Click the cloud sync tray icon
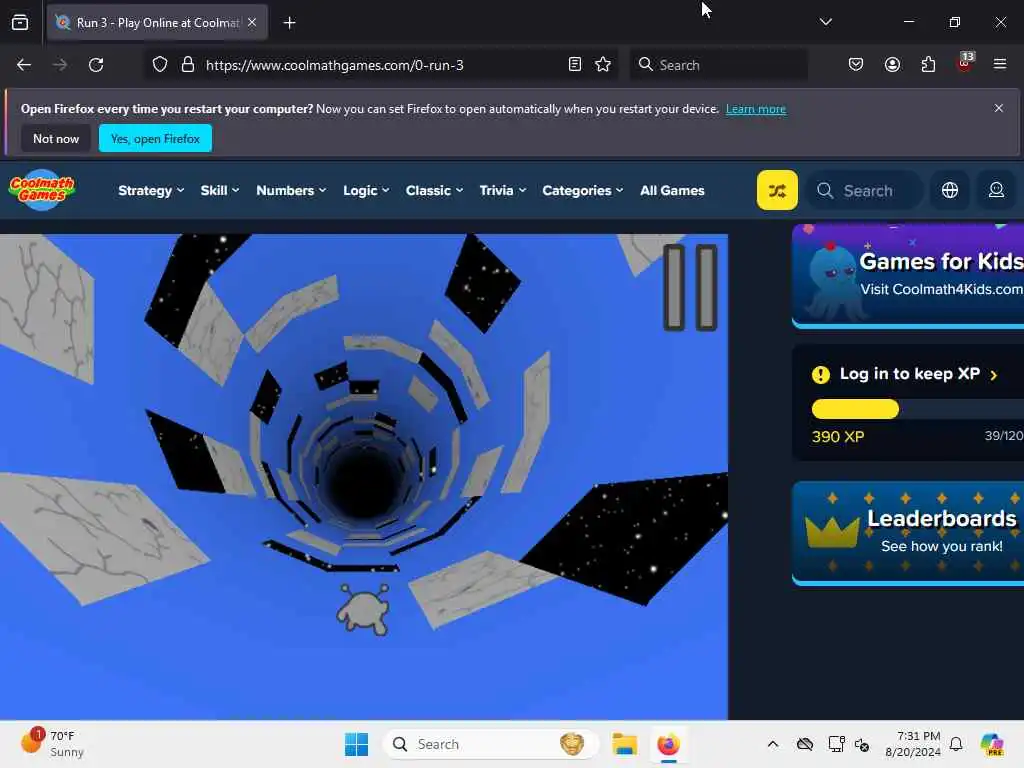1024x768 pixels. click(x=805, y=744)
